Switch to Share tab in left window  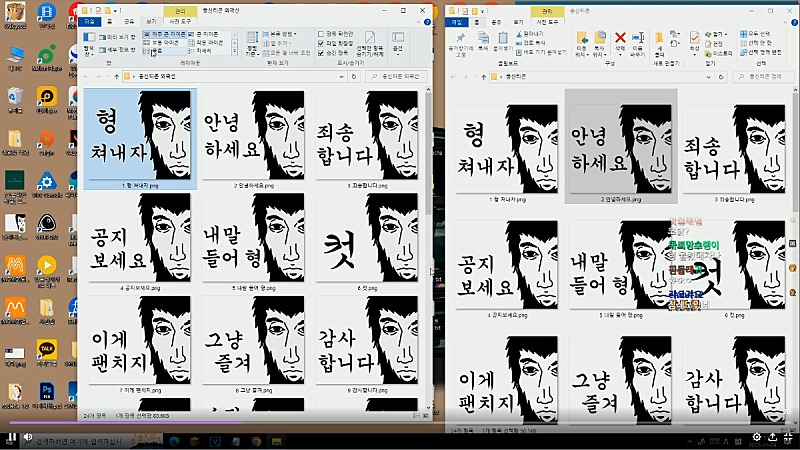click(x=129, y=20)
